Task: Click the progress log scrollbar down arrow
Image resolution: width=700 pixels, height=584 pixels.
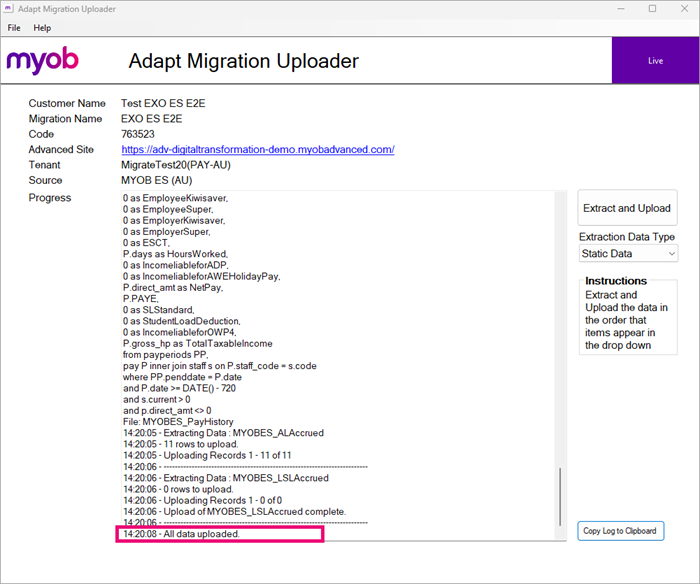Action: [x=560, y=536]
